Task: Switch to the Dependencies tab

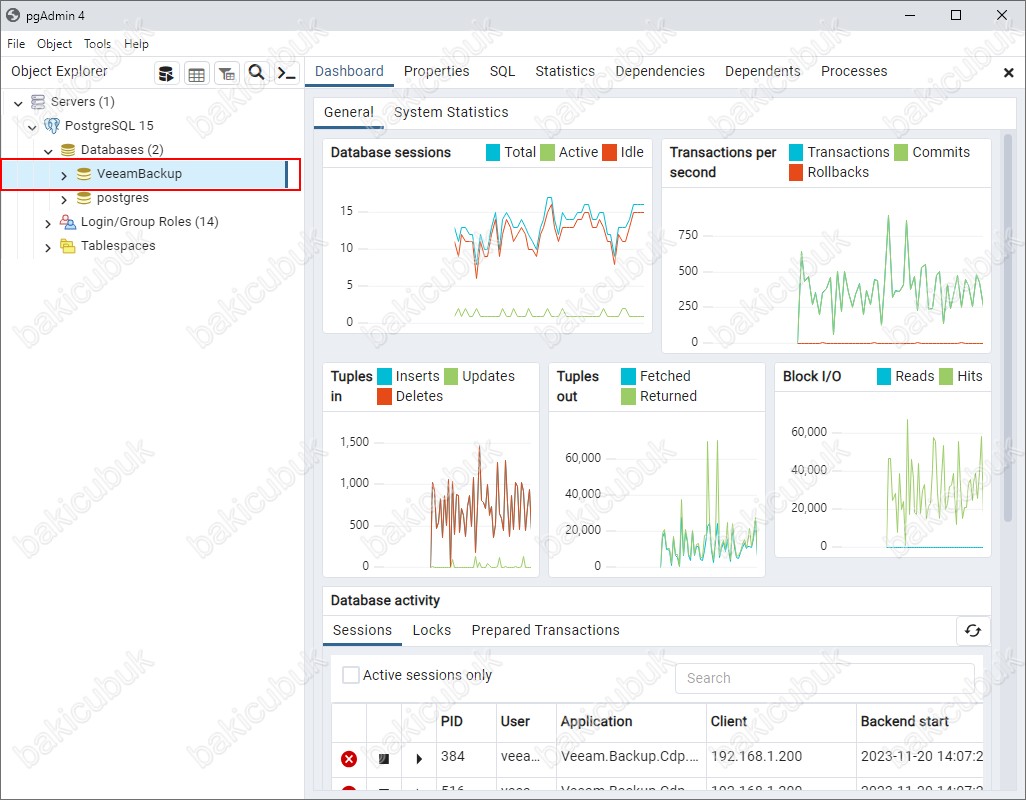Action: [x=660, y=71]
